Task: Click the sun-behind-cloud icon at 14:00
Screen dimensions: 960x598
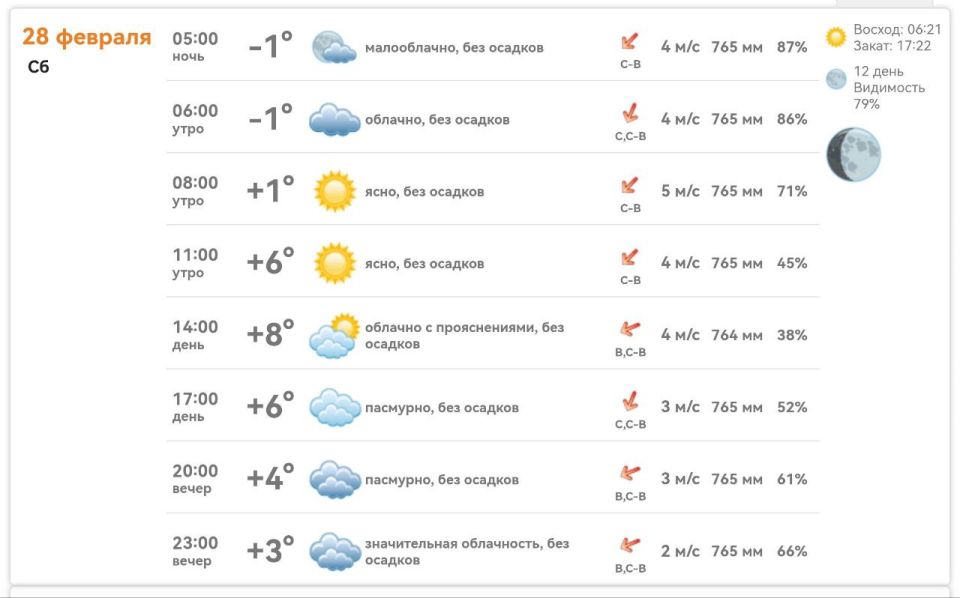Action: coord(334,336)
